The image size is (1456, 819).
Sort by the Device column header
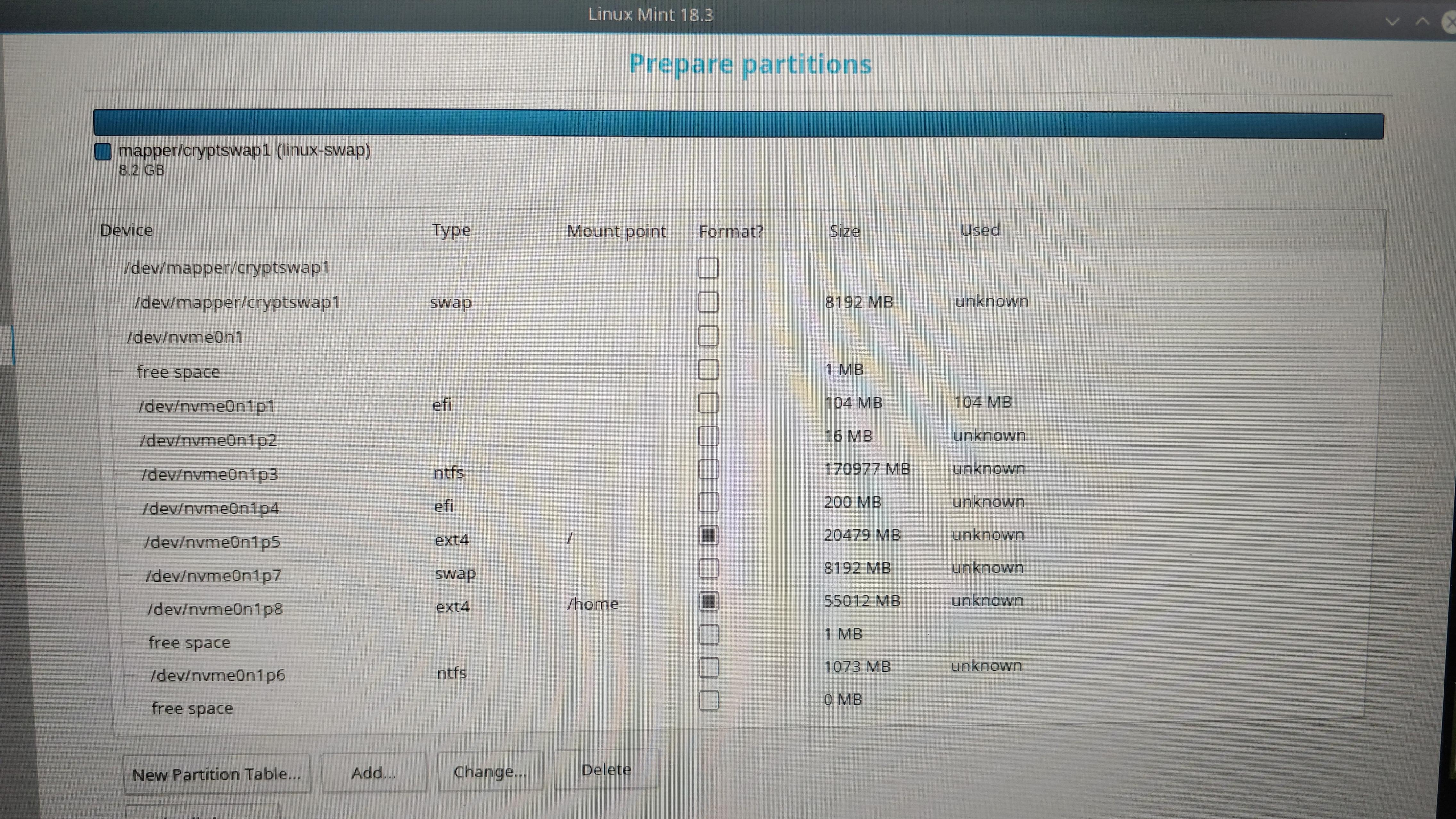tap(126, 230)
